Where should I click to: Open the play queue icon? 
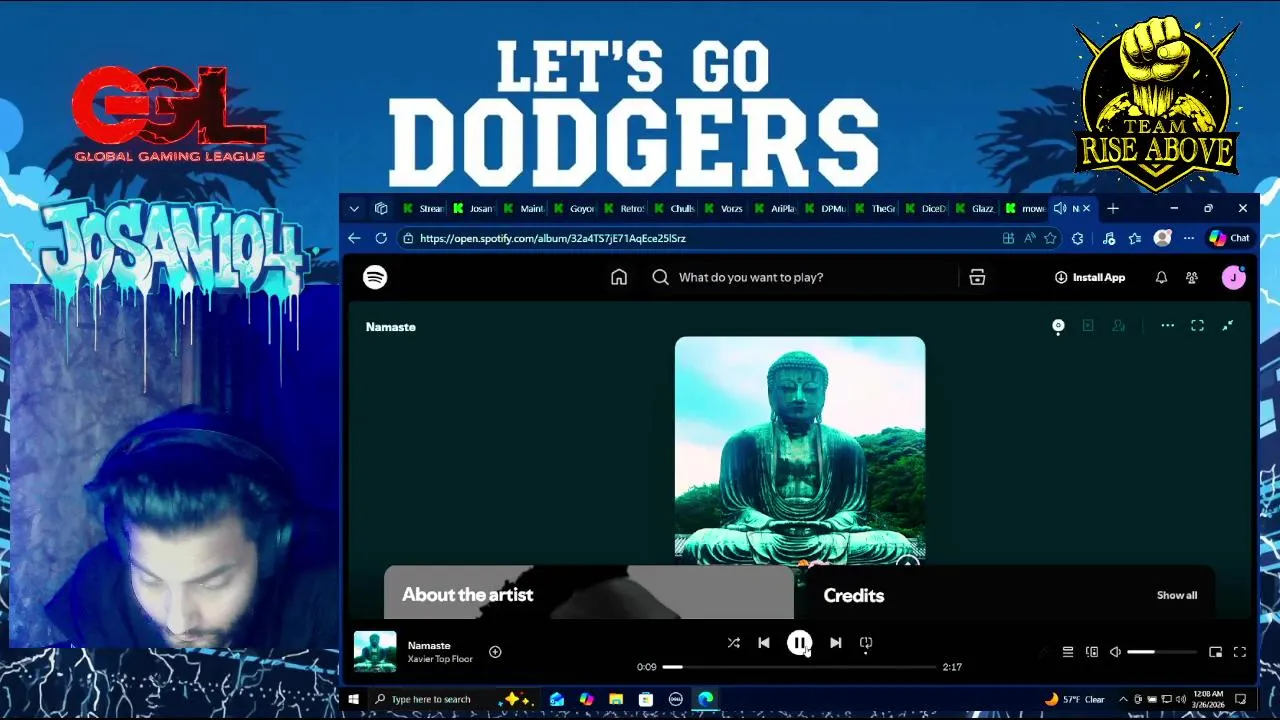(x=1067, y=652)
